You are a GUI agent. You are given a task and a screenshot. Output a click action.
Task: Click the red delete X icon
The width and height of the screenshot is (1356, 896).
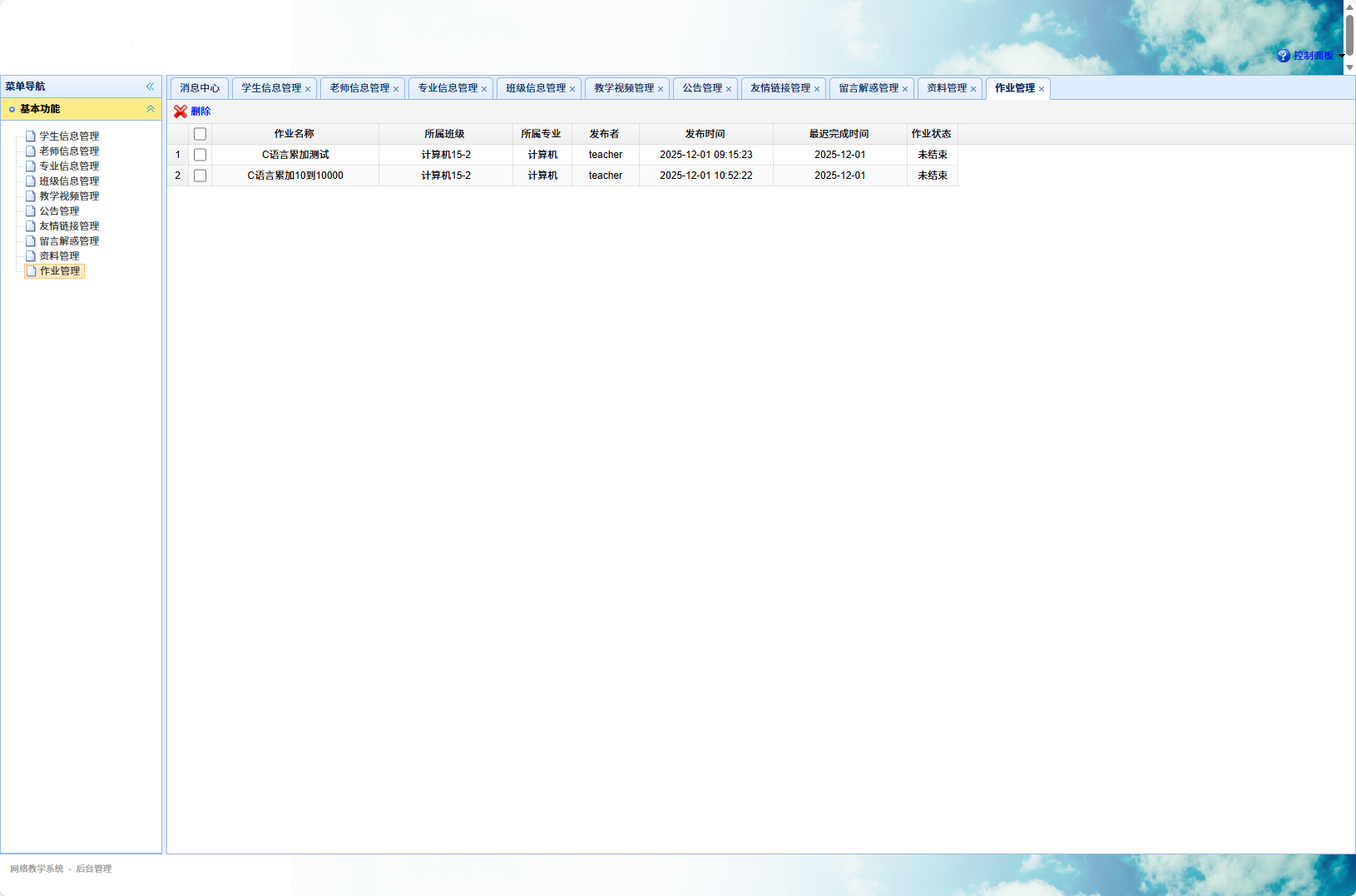pyautogui.click(x=181, y=111)
